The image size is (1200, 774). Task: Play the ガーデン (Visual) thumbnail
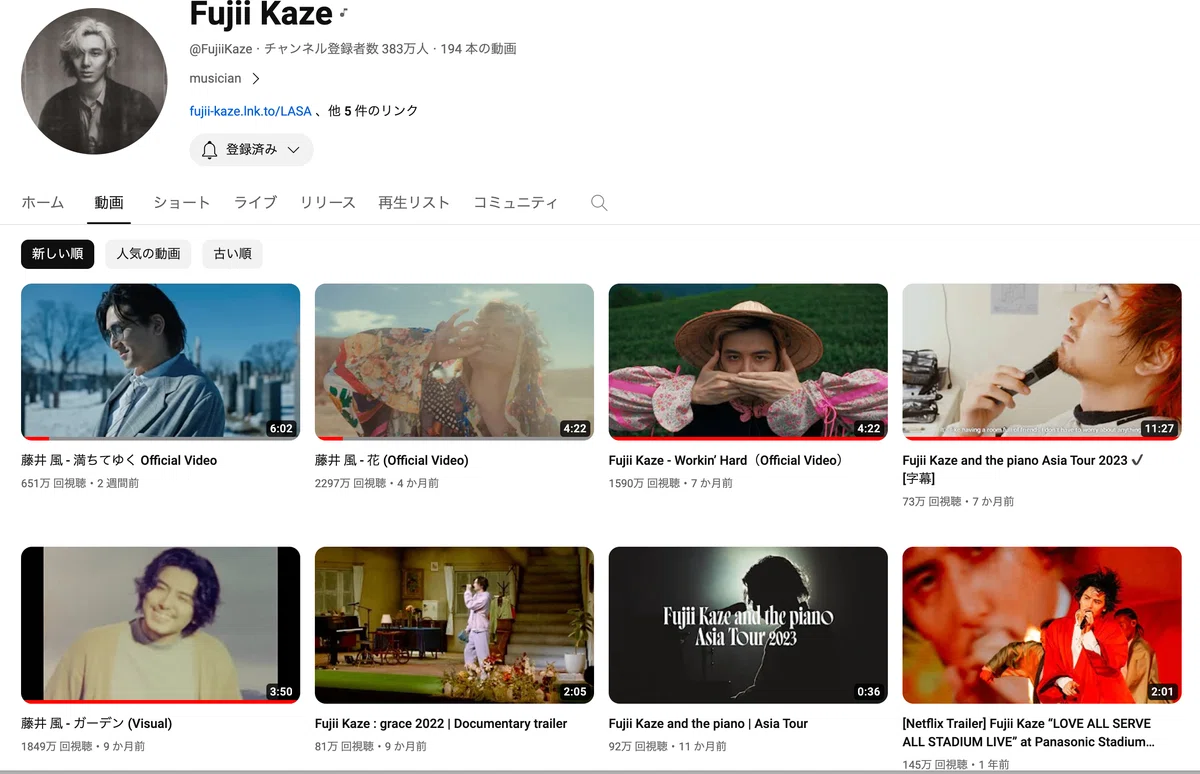click(x=160, y=625)
